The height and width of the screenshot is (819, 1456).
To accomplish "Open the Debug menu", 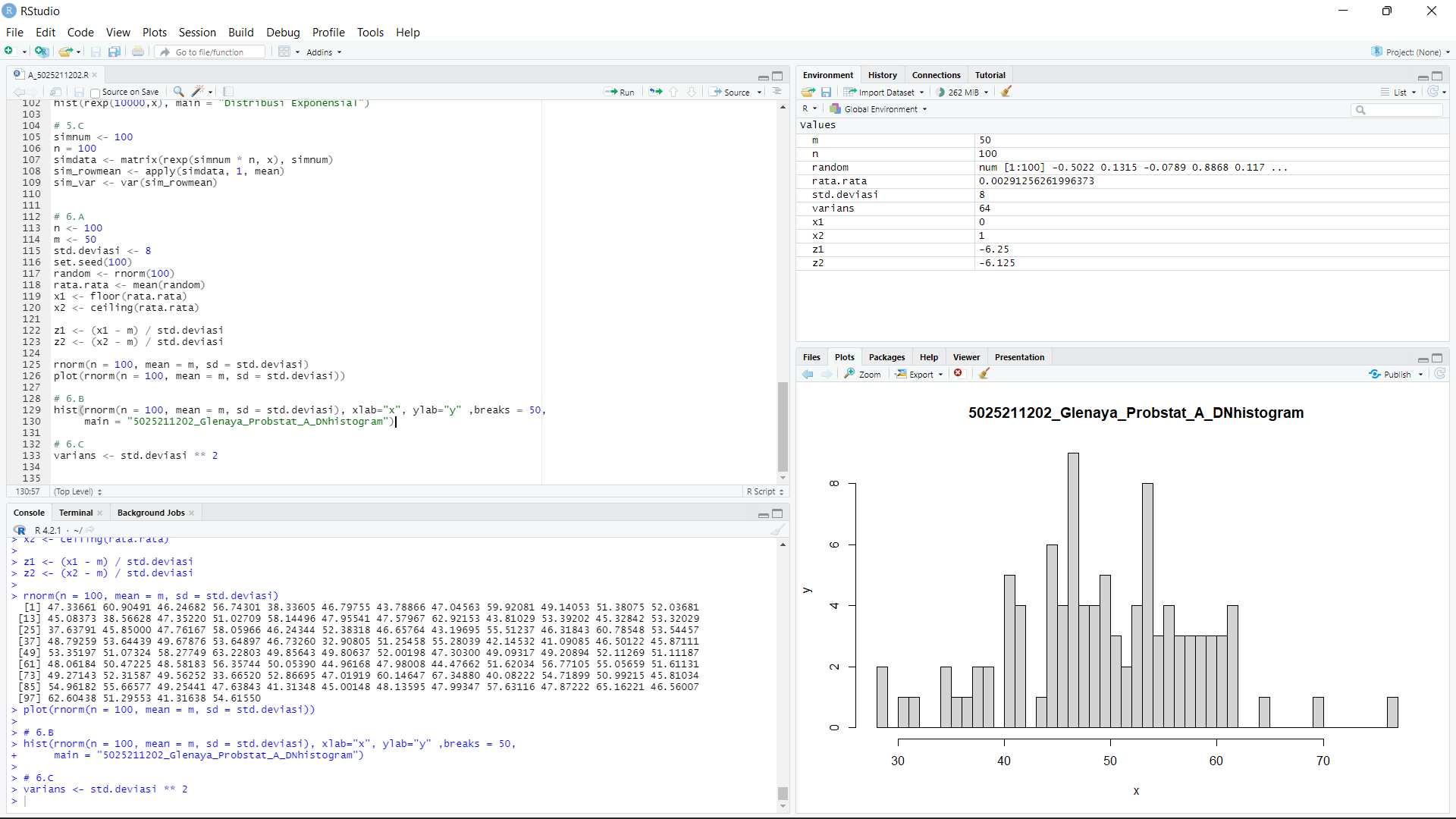I will (283, 32).
